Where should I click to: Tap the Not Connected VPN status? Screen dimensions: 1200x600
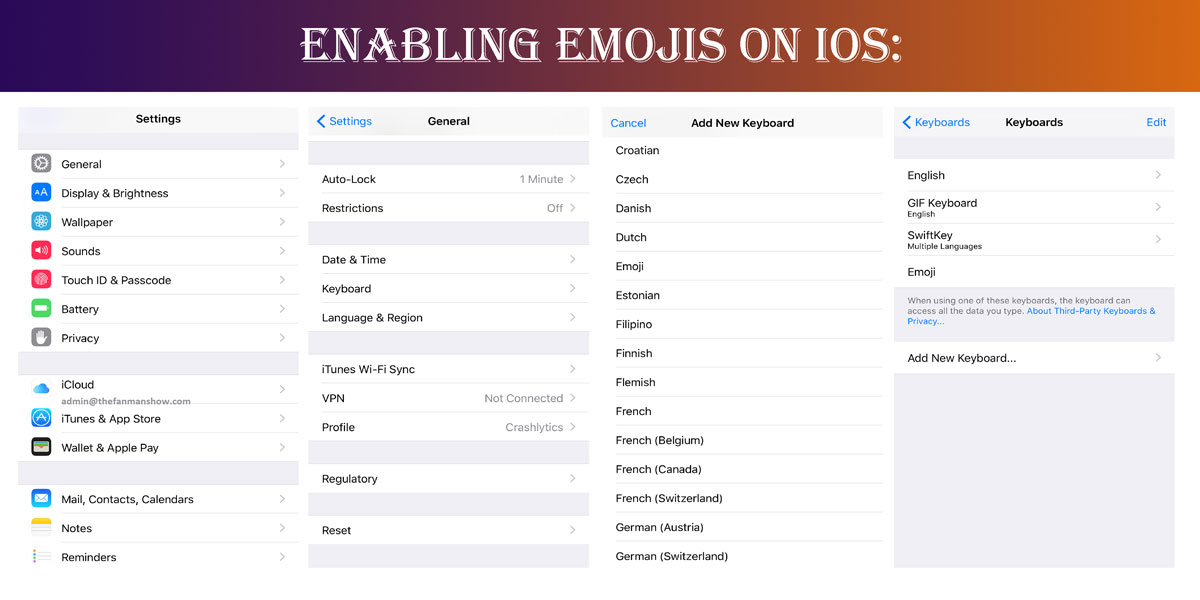[x=523, y=398]
